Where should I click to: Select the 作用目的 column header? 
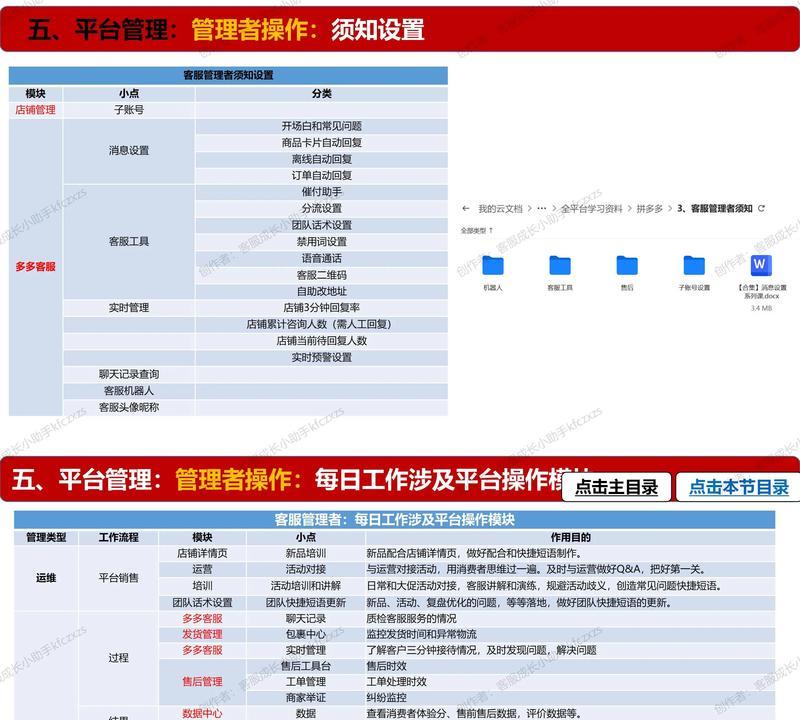[570, 537]
